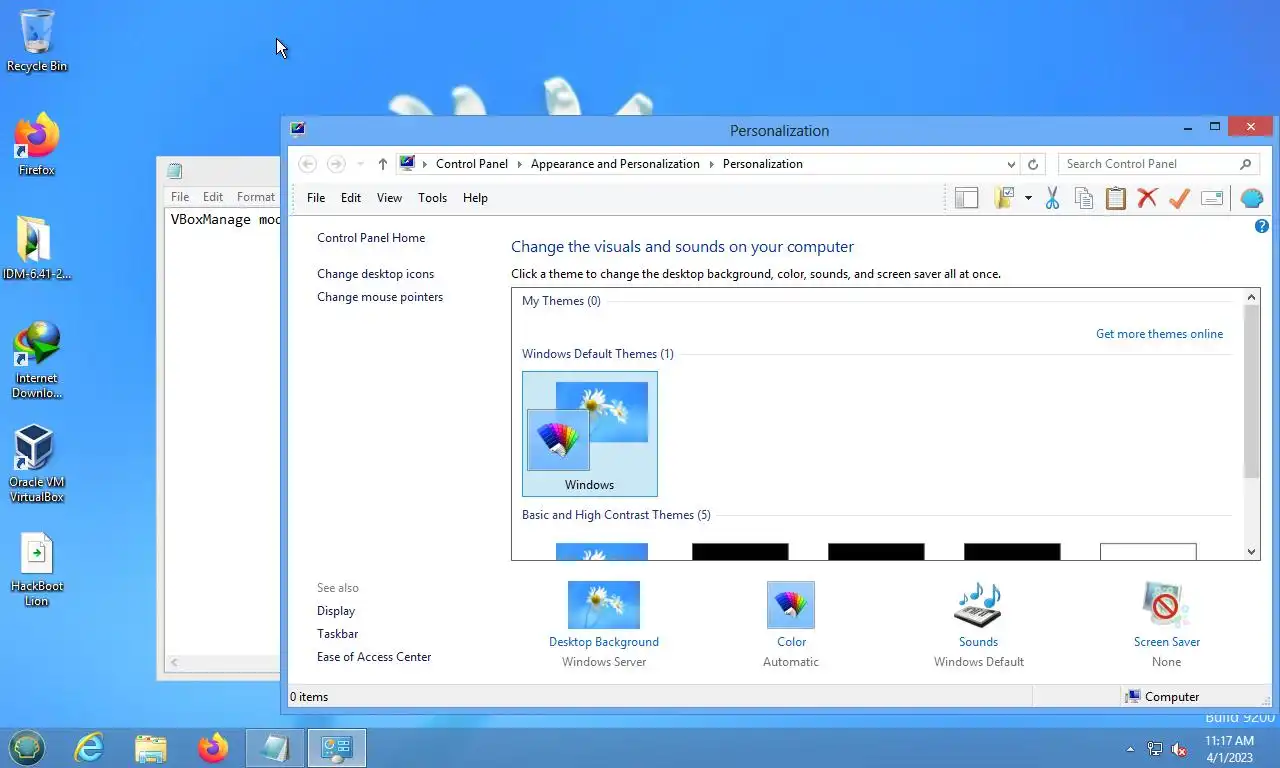
Task: Open the Recycle Bin desktop icon
Action: pos(37,41)
